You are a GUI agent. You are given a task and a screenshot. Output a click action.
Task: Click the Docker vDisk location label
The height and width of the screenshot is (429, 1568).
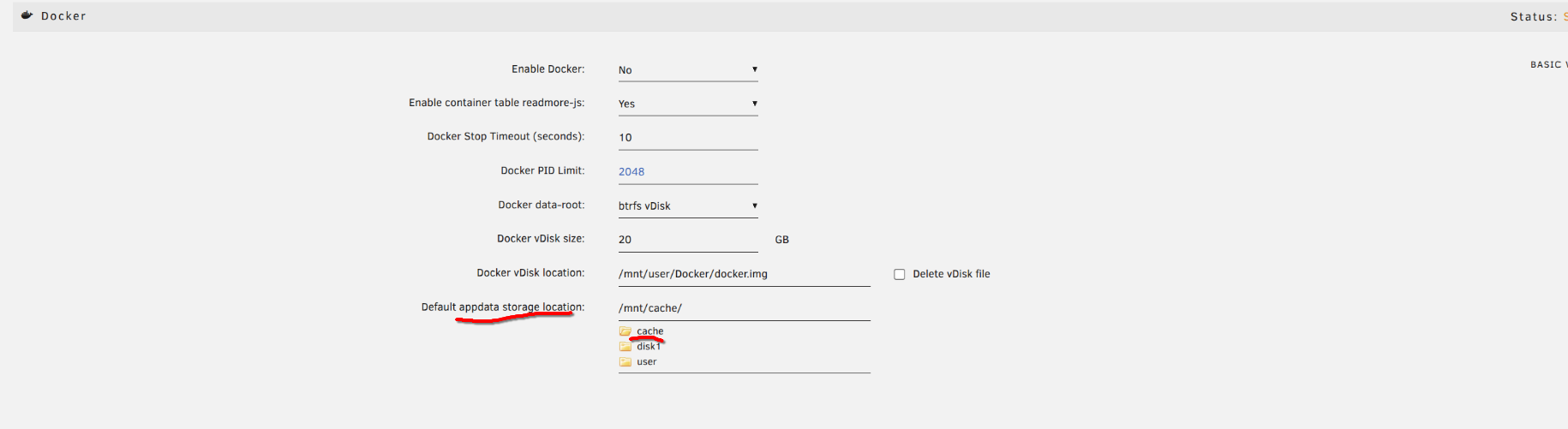pyautogui.click(x=530, y=273)
